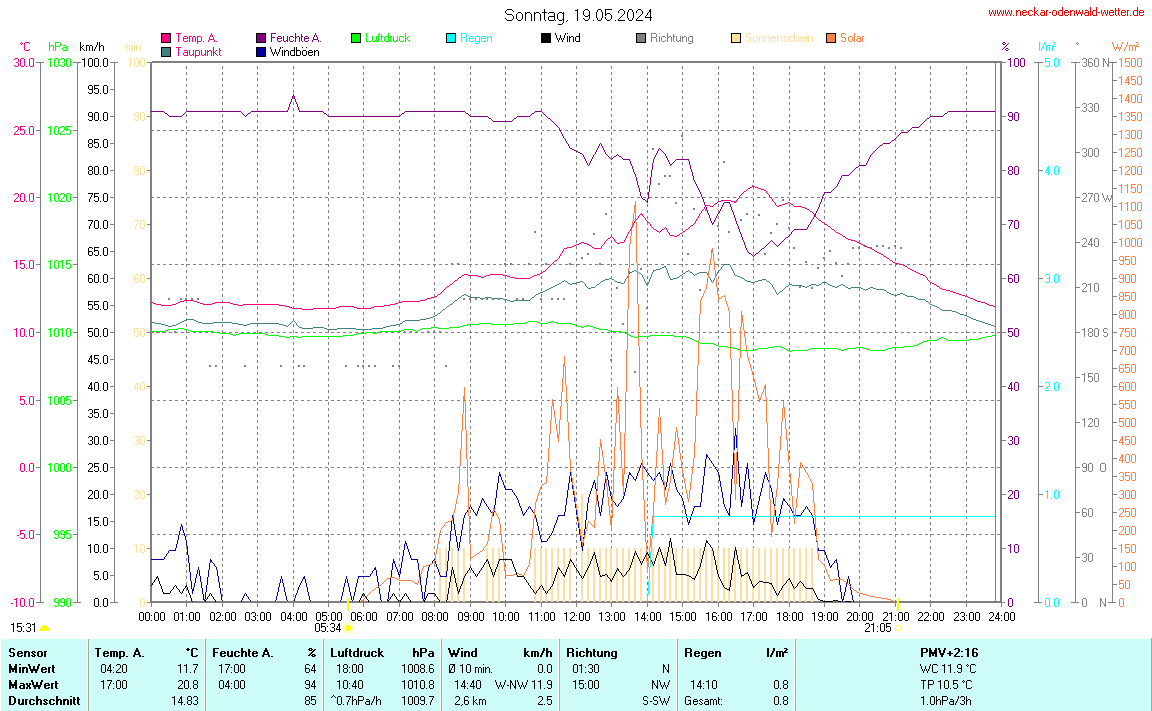Select the blue Windböen legend marker
This screenshot has width=1152, height=711.
click(x=261, y=51)
